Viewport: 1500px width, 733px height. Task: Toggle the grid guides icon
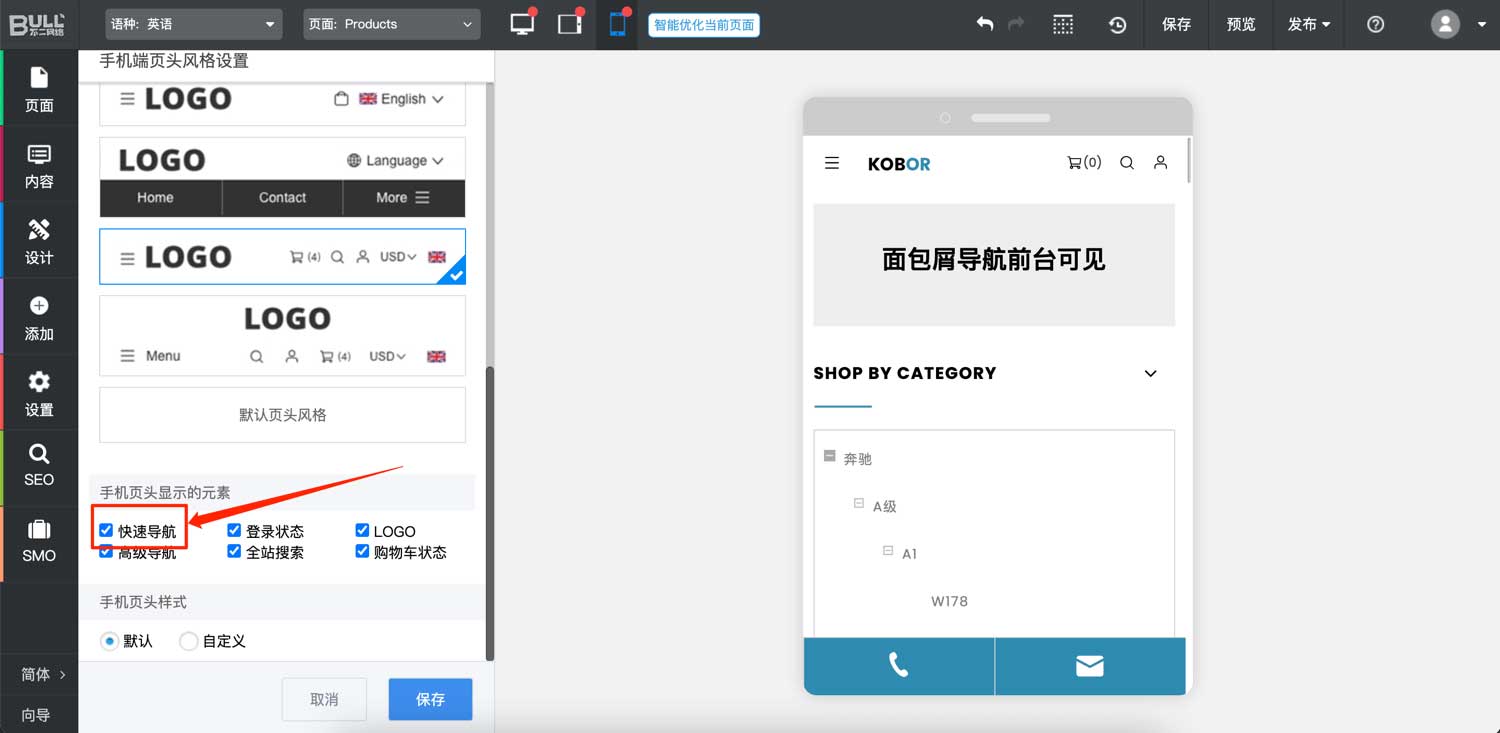coord(1063,25)
